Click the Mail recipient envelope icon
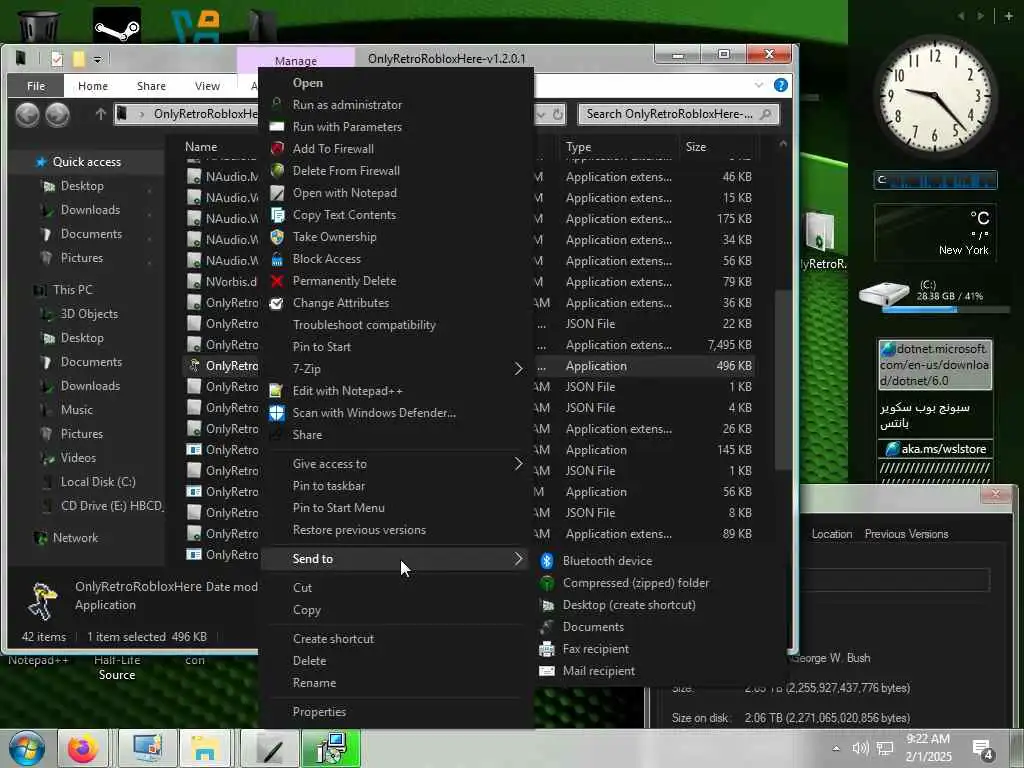This screenshot has height=768, width=1024. (547, 671)
